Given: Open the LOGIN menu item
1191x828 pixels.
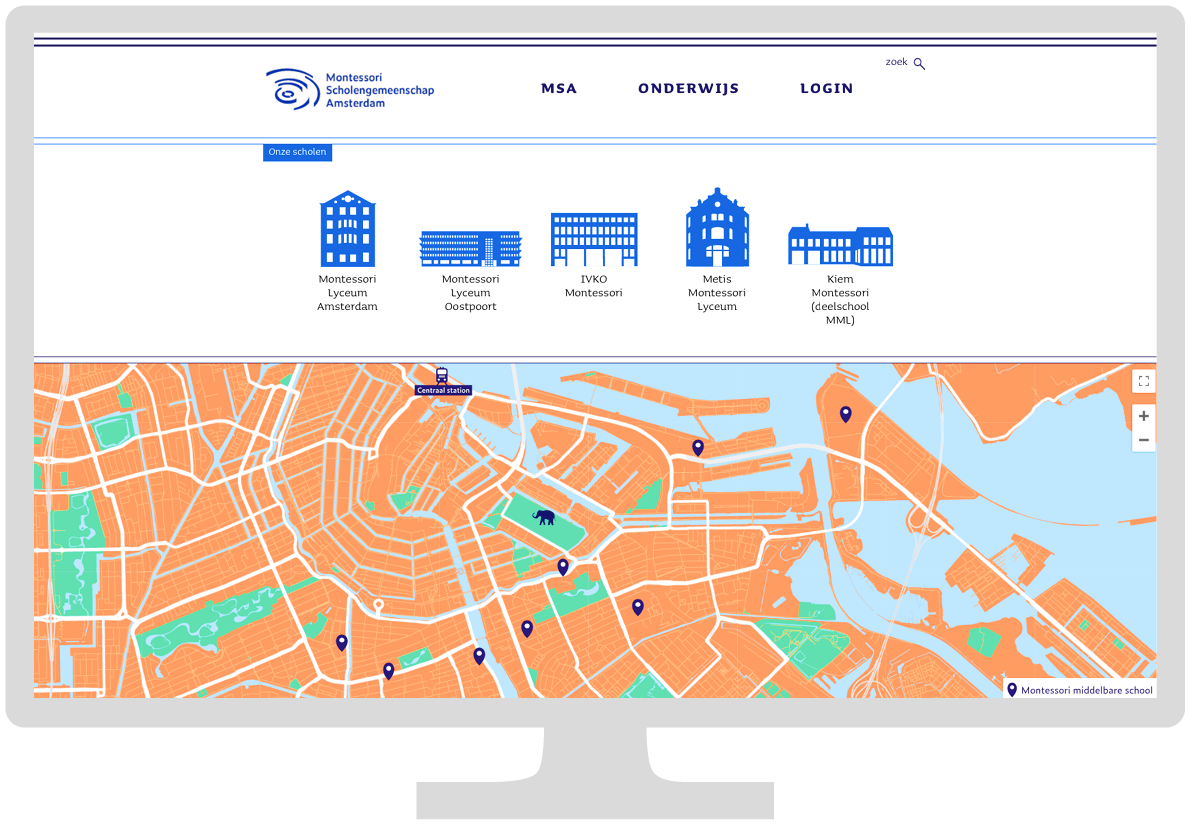Looking at the screenshot, I should pyautogui.click(x=826, y=89).
